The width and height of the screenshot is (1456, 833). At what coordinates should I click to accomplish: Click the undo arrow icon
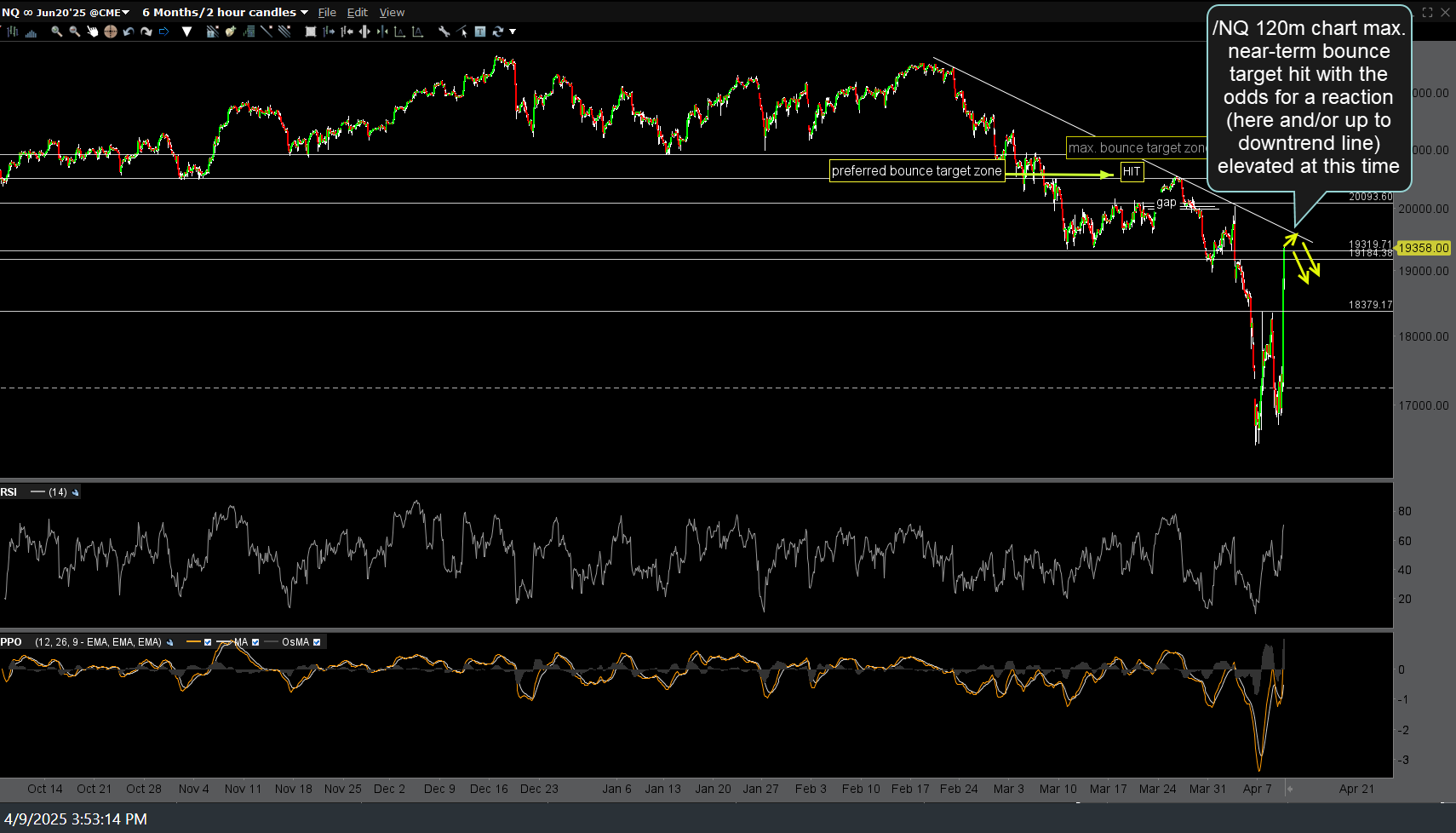[128, 32]
